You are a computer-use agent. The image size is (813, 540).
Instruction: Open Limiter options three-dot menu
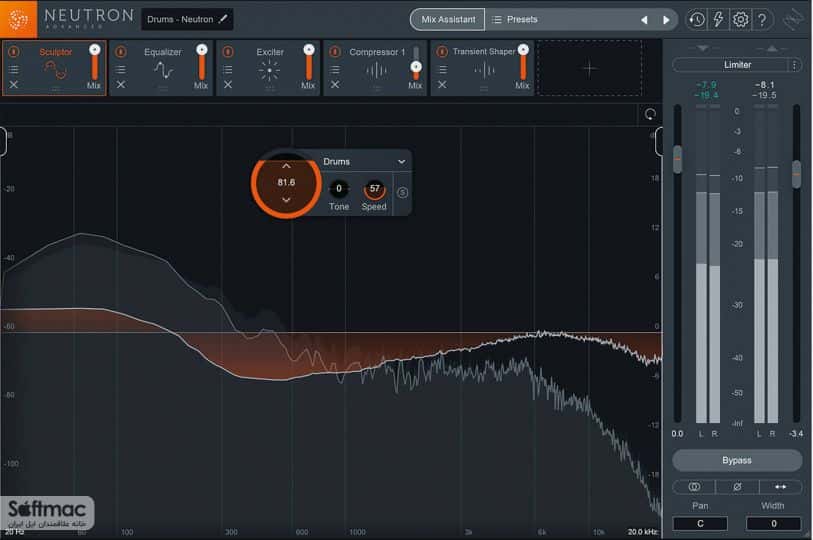coord(795,65)
